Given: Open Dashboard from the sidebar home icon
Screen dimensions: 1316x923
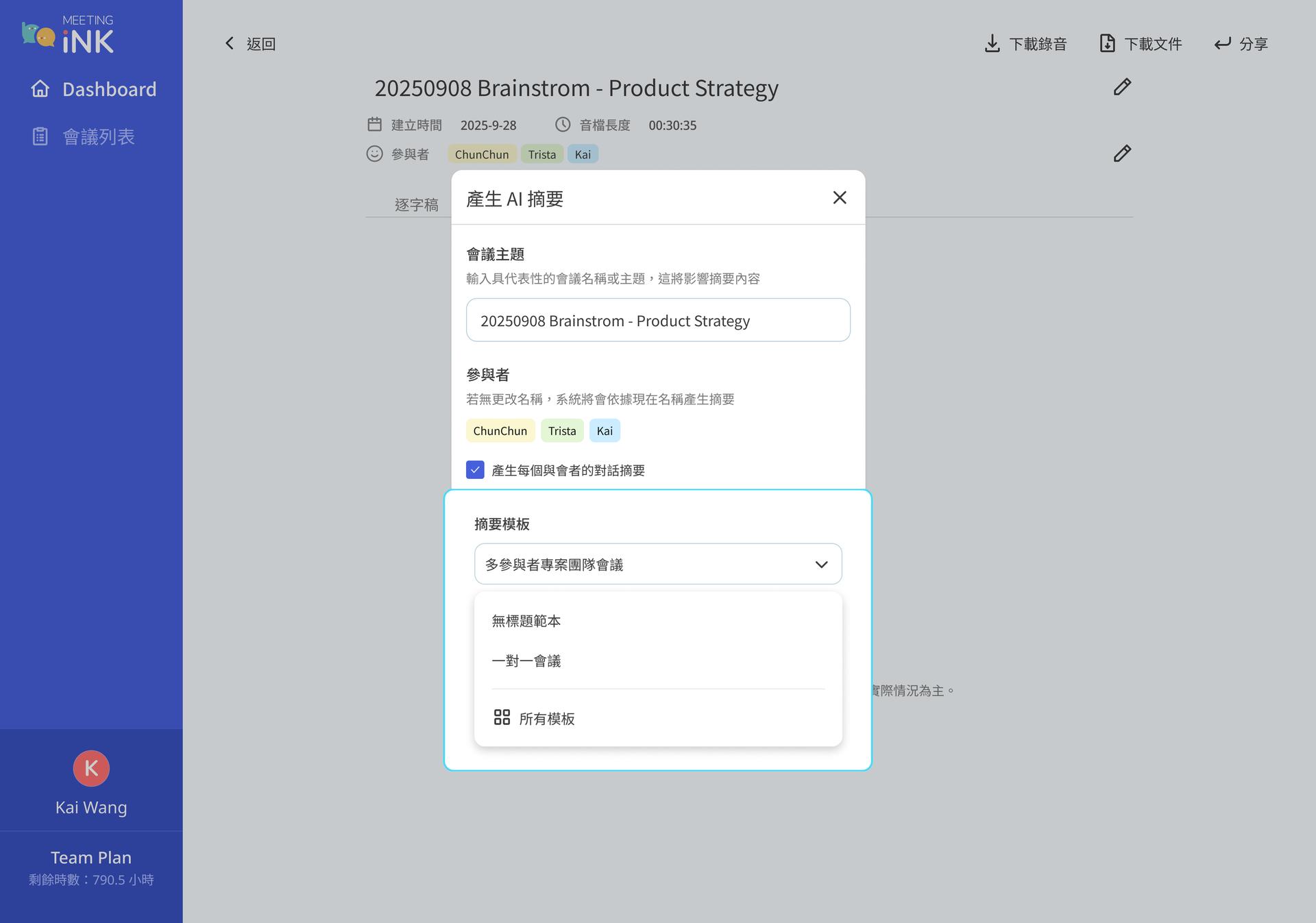Looking at the screenshot, I should (40, 89).
